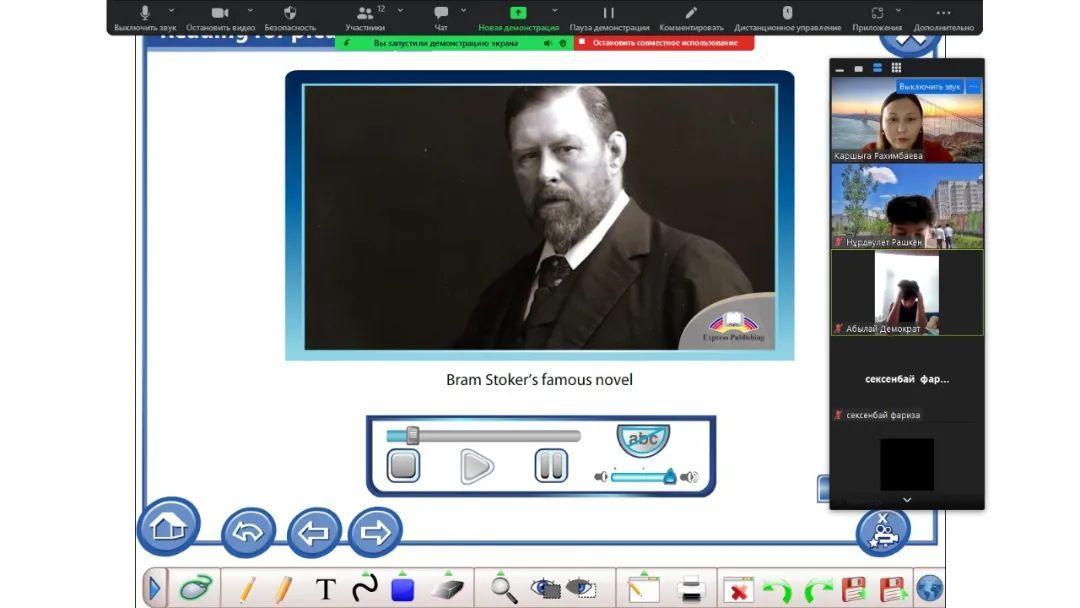Go to previous page with left arrow

pos(314,532)
